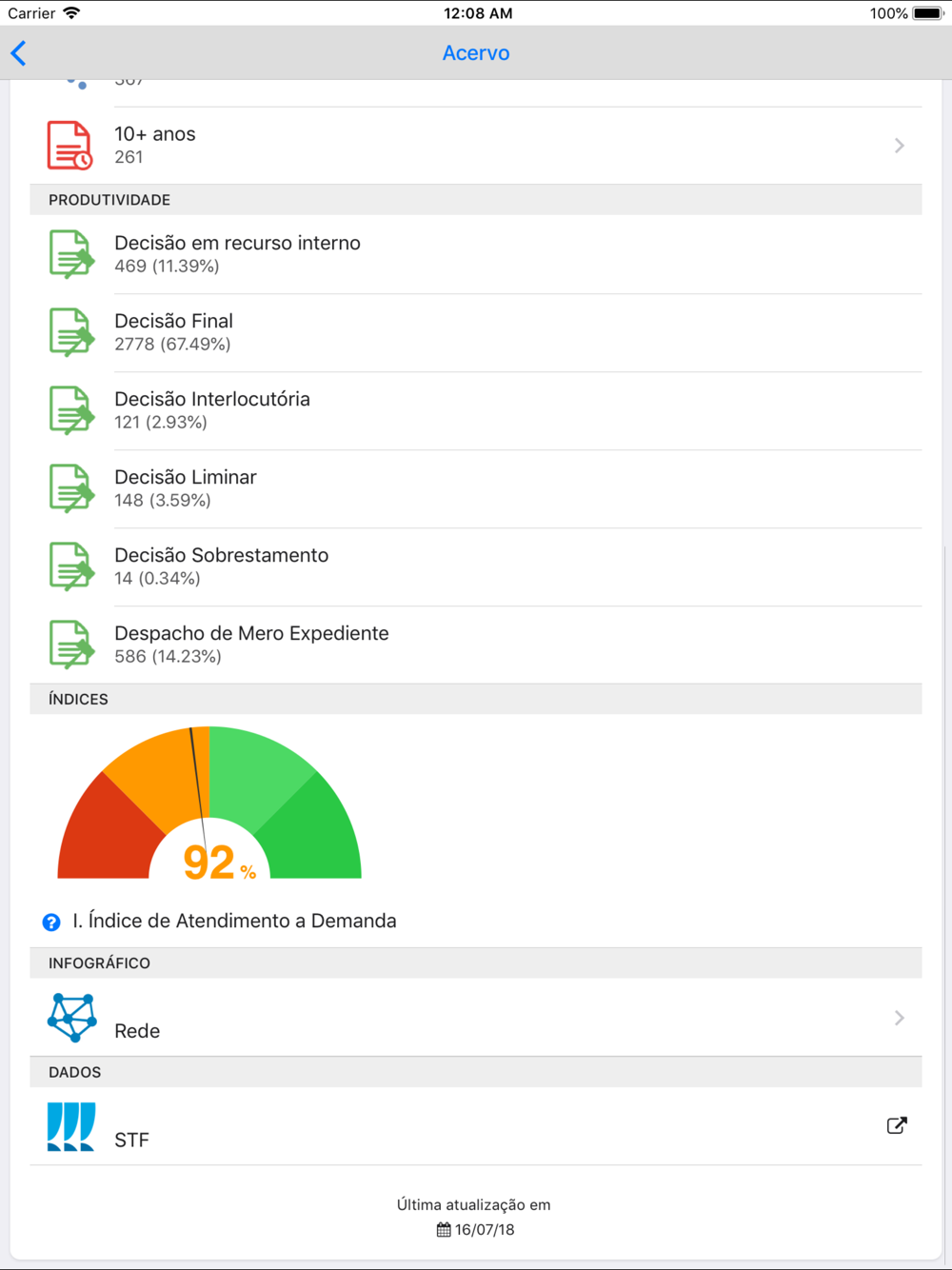Screen dimensions: 952x1270
Task: Tap the Decisão em recurso interno document icon
Action: pos(72,254)
